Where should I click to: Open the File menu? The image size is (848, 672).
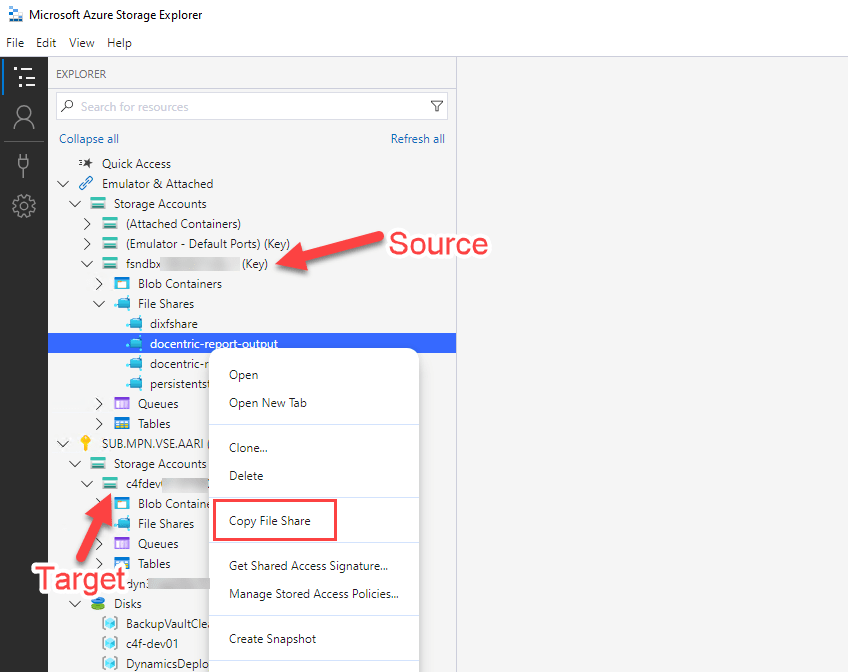tap(15, 43)
